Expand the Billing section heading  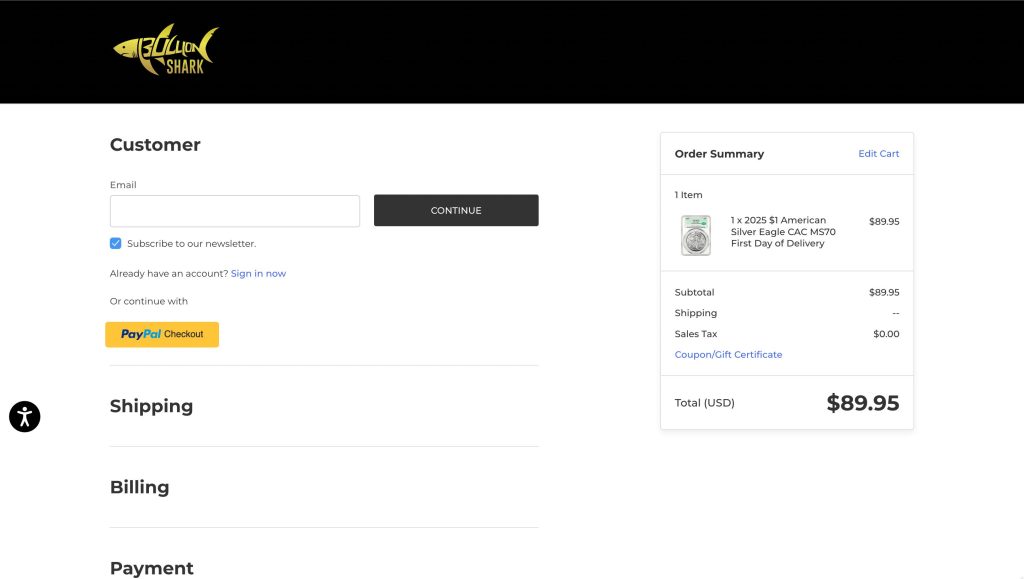coord(140,487)
